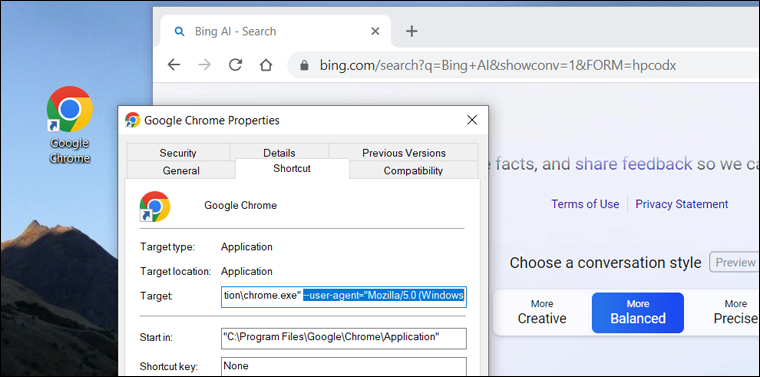760x377 pixels.
Task: Click the Choose a conversation style heading
Action: coord(605,263)
